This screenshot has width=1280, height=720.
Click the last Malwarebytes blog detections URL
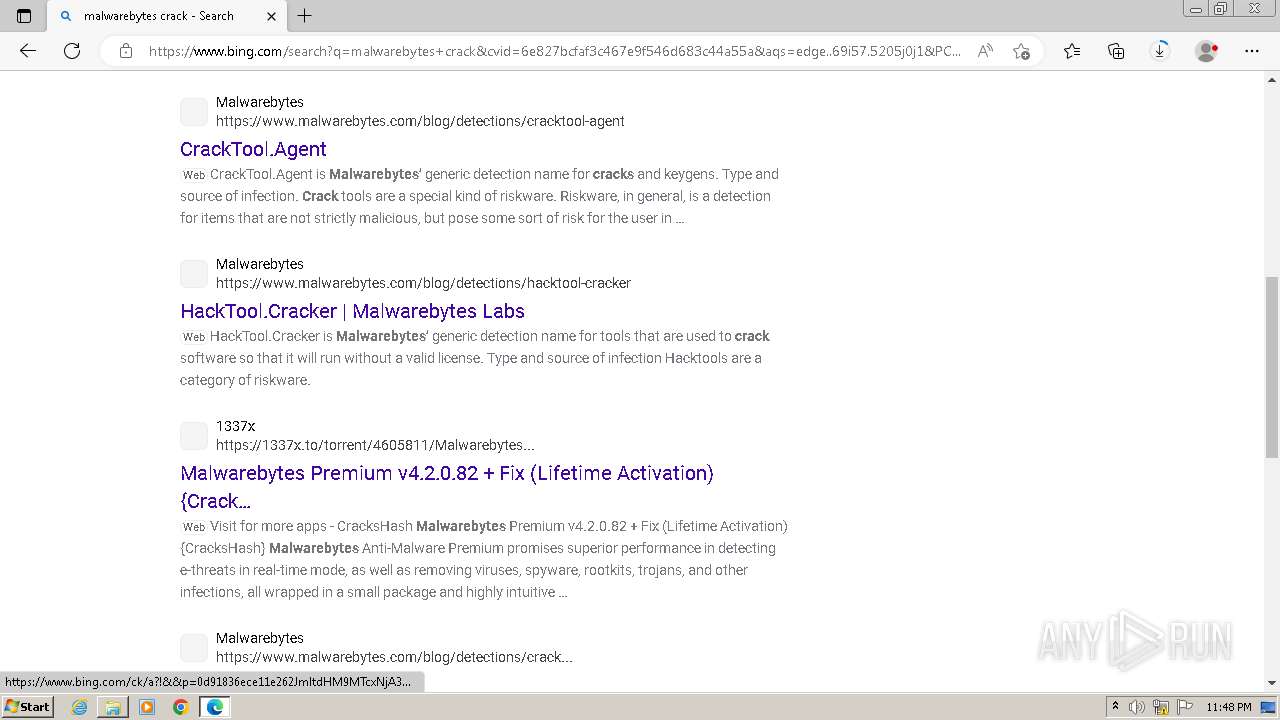click(394, 657)
